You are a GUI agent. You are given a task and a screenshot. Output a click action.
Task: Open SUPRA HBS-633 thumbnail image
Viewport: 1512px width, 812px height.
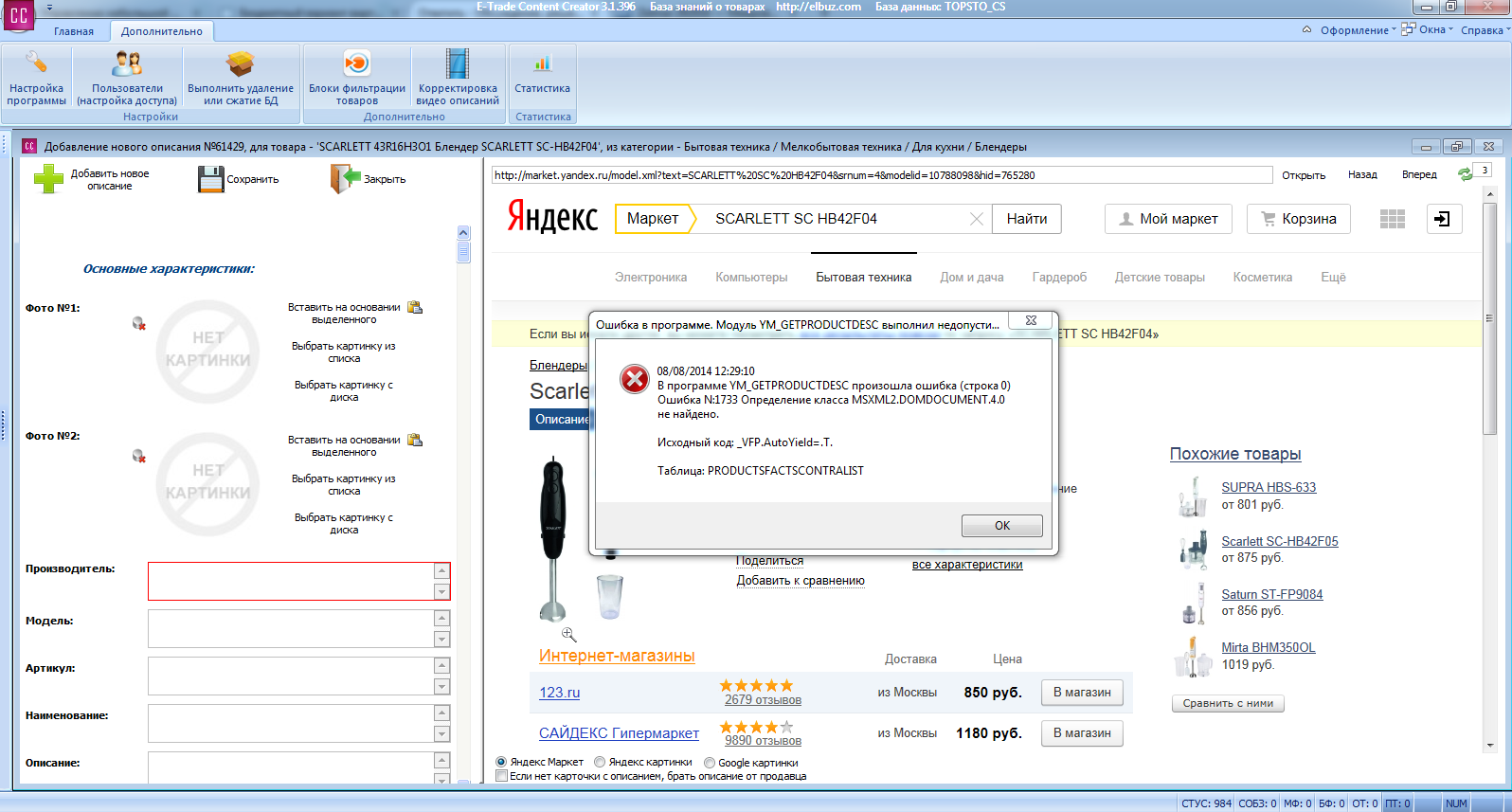click(1192, 496)
